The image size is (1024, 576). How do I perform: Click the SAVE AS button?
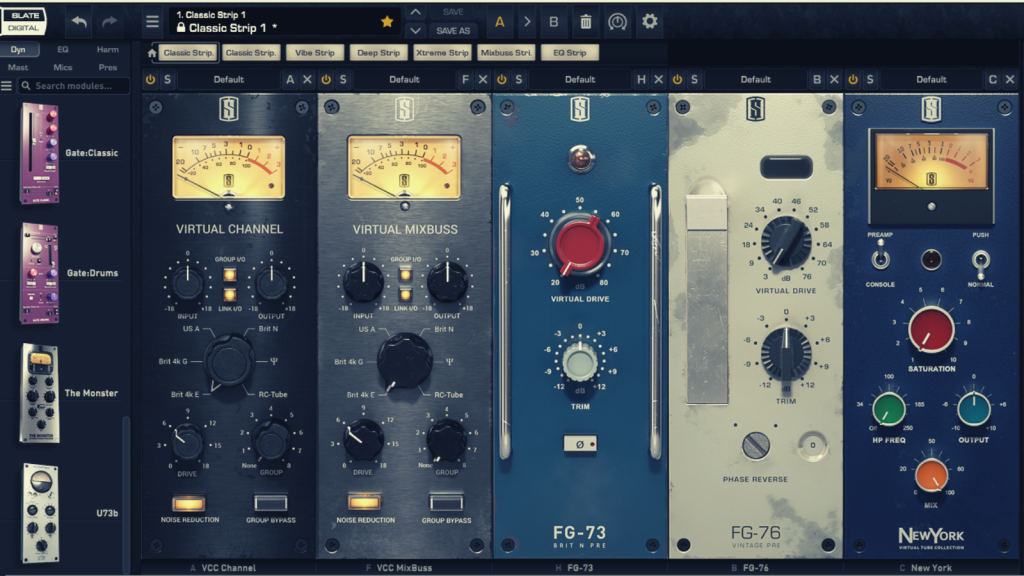pos(453,31)
